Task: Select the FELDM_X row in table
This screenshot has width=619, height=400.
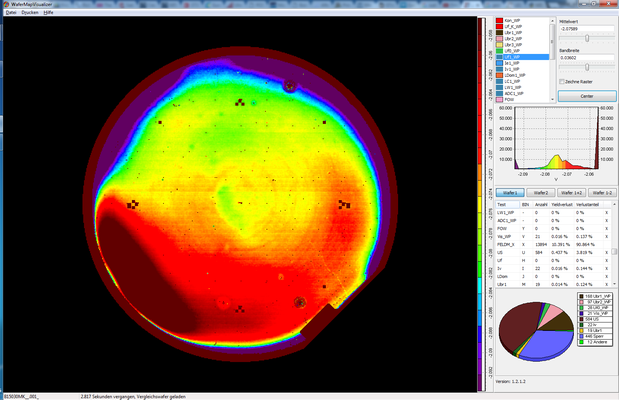Action: [507, 244]
